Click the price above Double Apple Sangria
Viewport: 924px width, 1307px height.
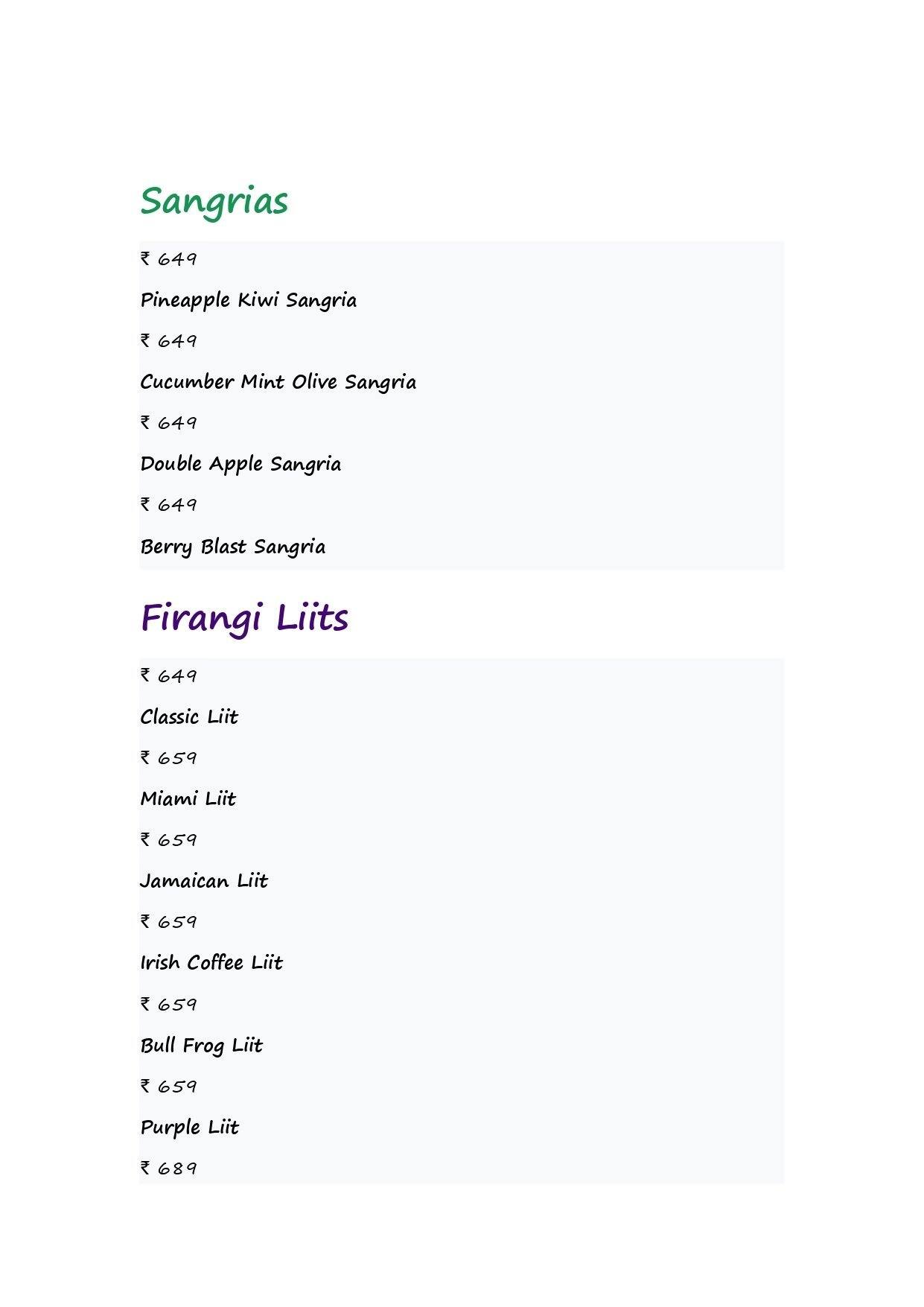click(169, 422)
